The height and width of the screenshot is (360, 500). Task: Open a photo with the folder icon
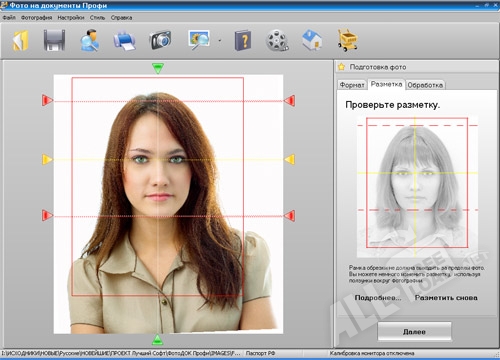click(21, 40)
